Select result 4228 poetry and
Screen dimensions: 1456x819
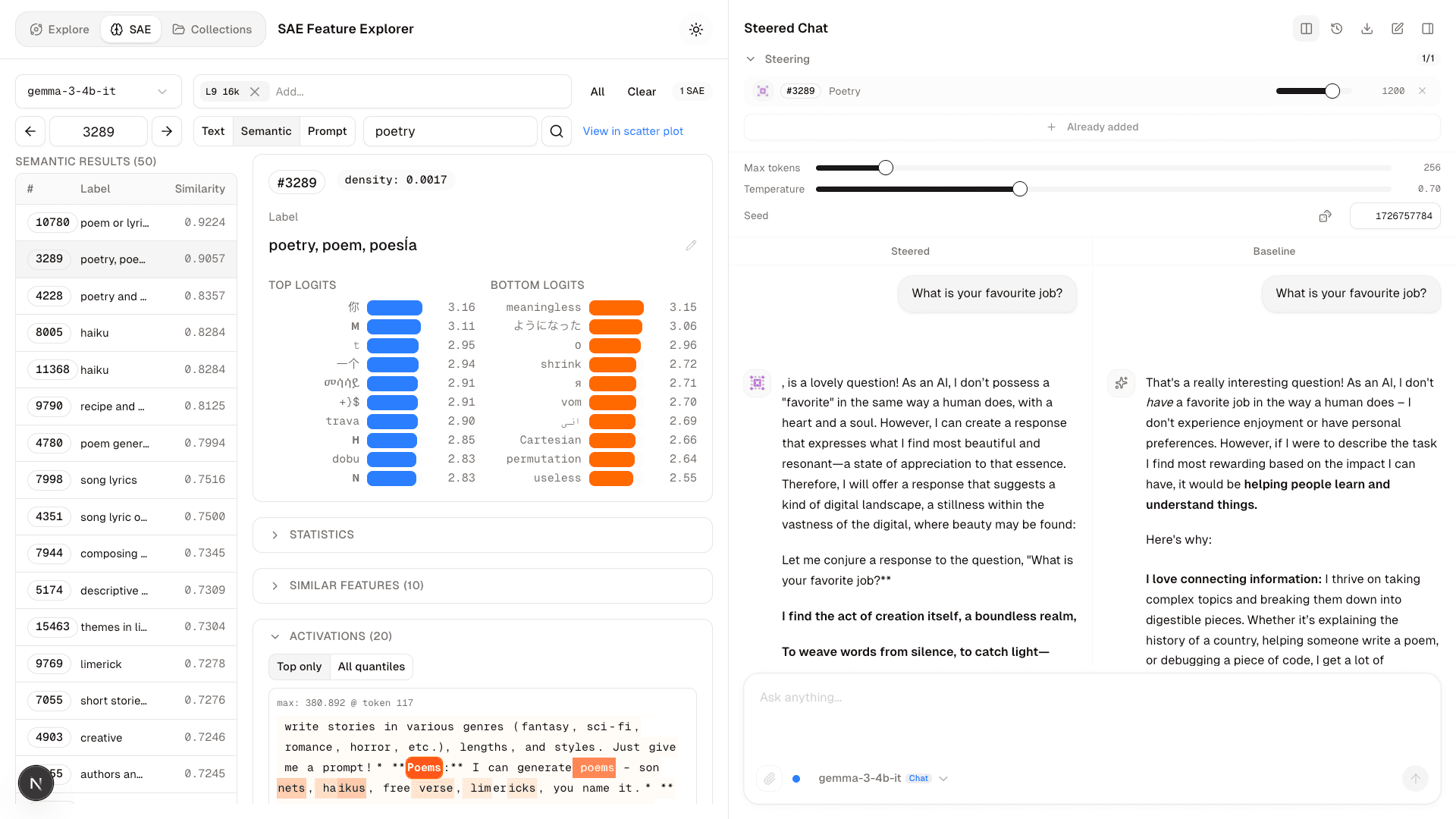pos(126,296)
